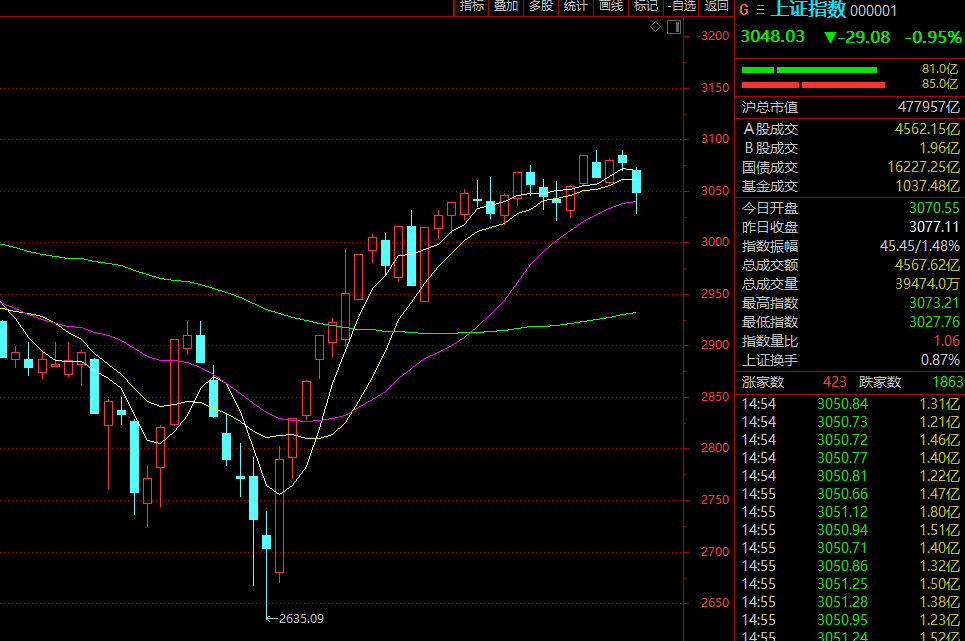Viewport: 965px width, 641px height.
Task: Select the tick row priced 3050.84
Action: (x=850, y=404)
